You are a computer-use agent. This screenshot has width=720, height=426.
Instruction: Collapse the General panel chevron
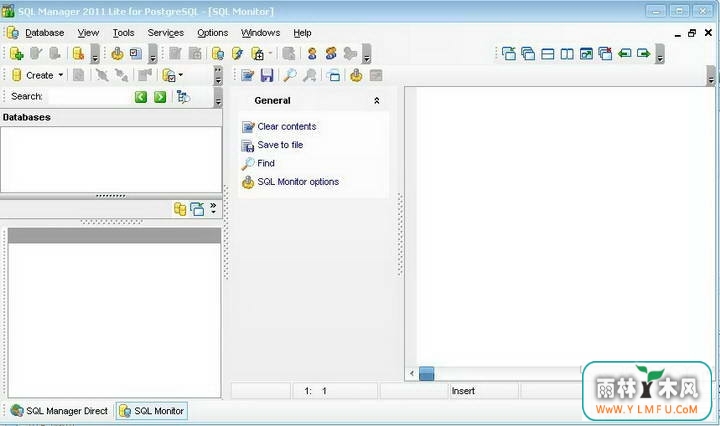(377, 101)
